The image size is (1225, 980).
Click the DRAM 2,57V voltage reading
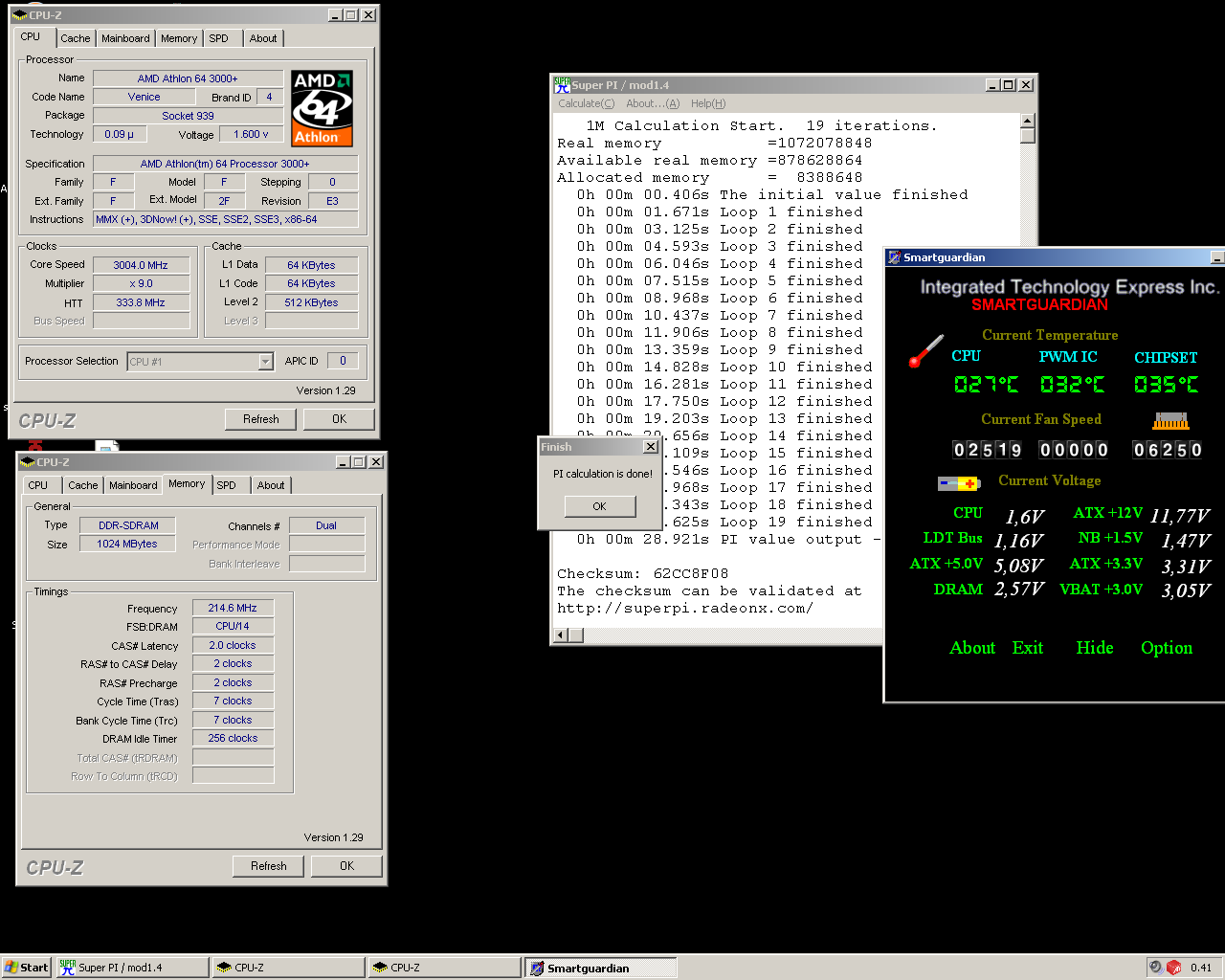point(1018,590)
